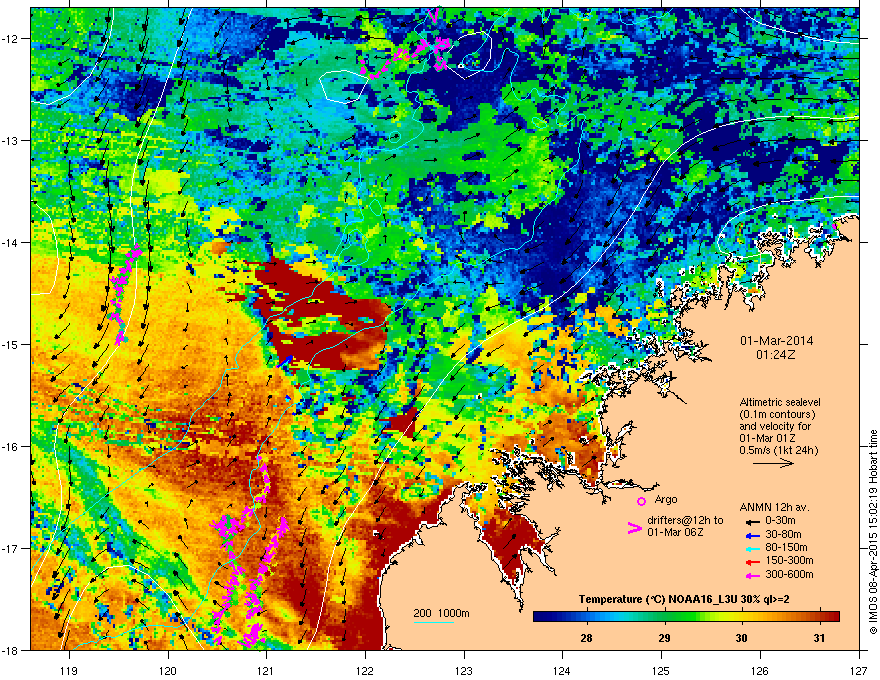Click the 'Argo' legend label
This screenshot has width=880, height=680.
[x=666, y=499]
